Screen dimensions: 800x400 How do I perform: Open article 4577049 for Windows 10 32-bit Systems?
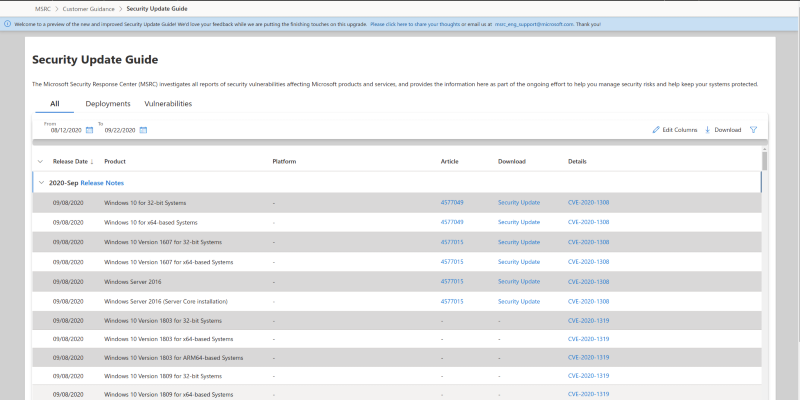(452, 203)
